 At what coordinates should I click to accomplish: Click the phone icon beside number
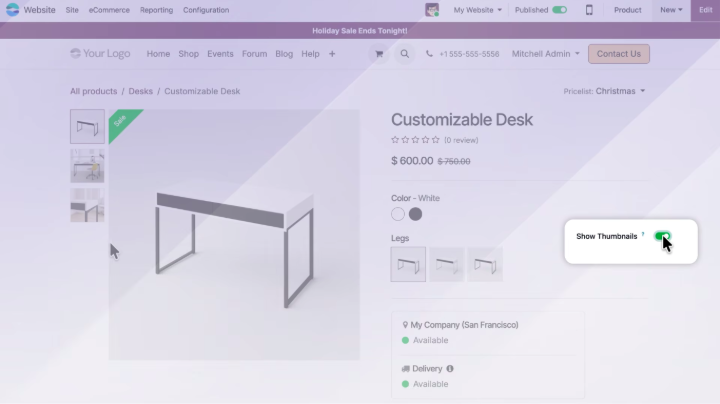(429, 54)
